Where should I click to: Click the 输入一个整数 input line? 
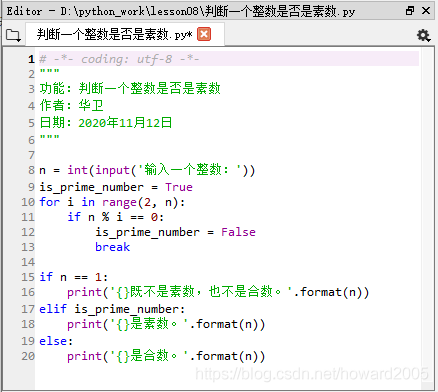point(147,170)
